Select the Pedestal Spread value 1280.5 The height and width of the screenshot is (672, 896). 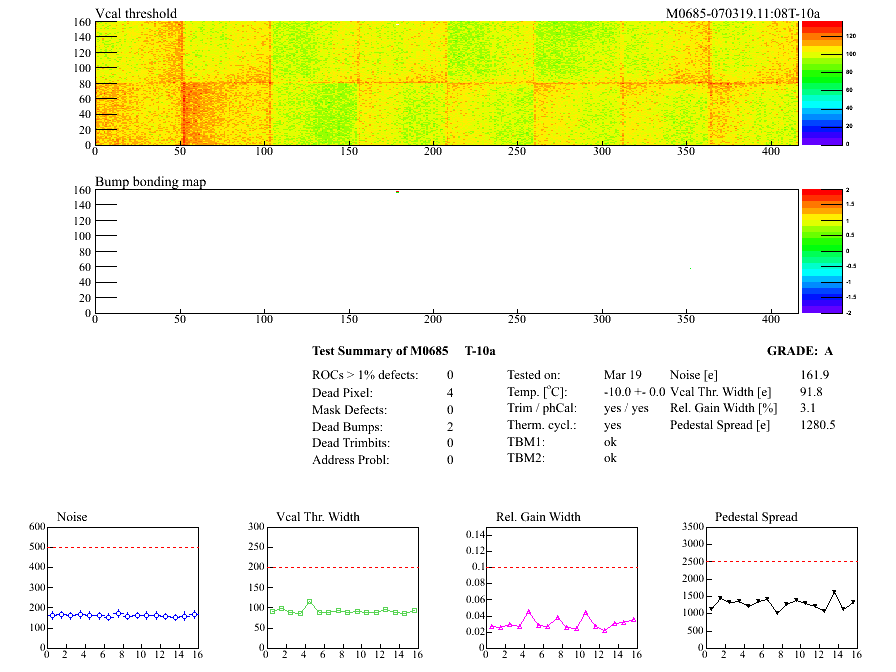(x=817, y=425)
